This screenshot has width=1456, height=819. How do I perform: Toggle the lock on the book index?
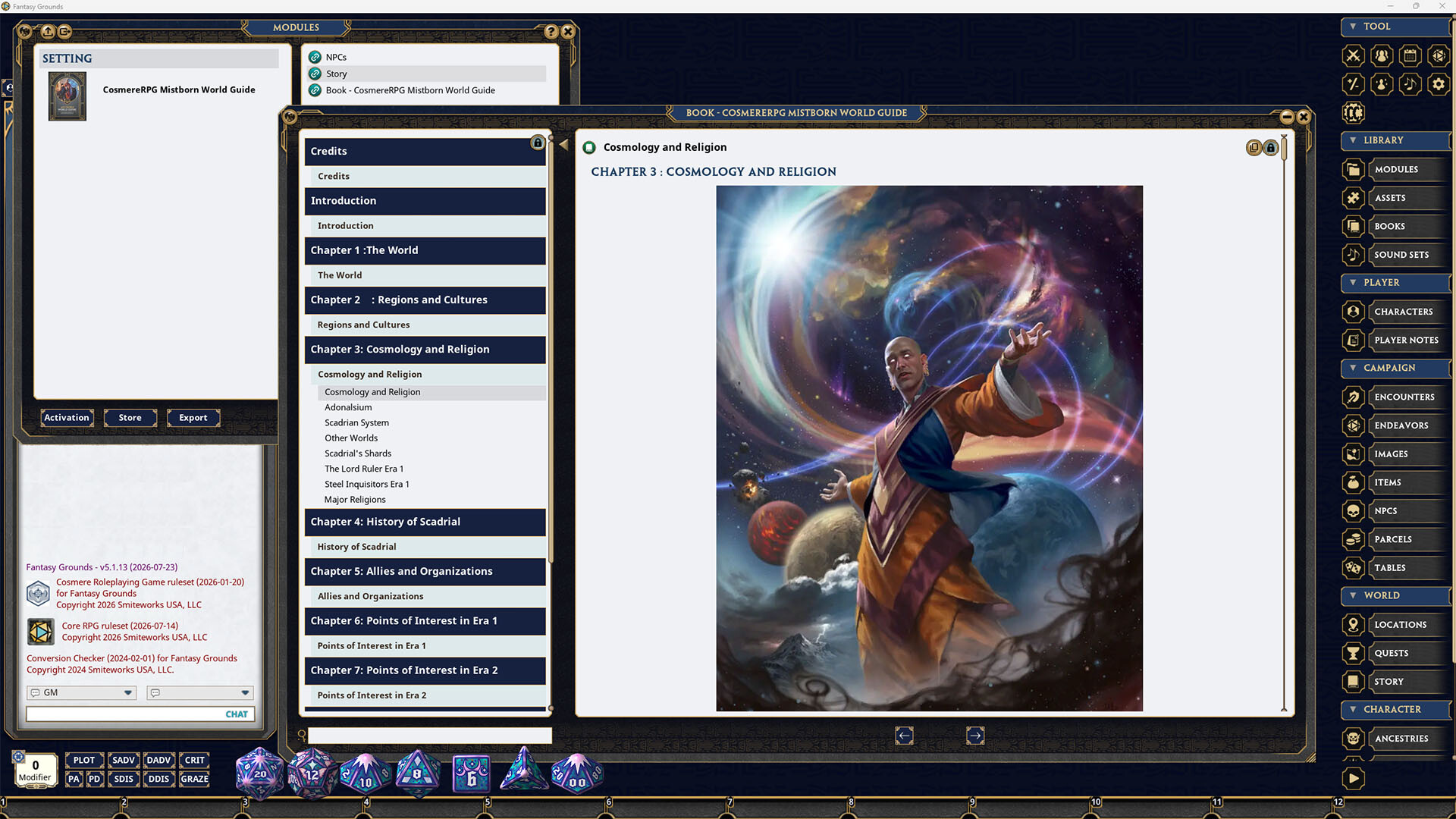[538, 143]
